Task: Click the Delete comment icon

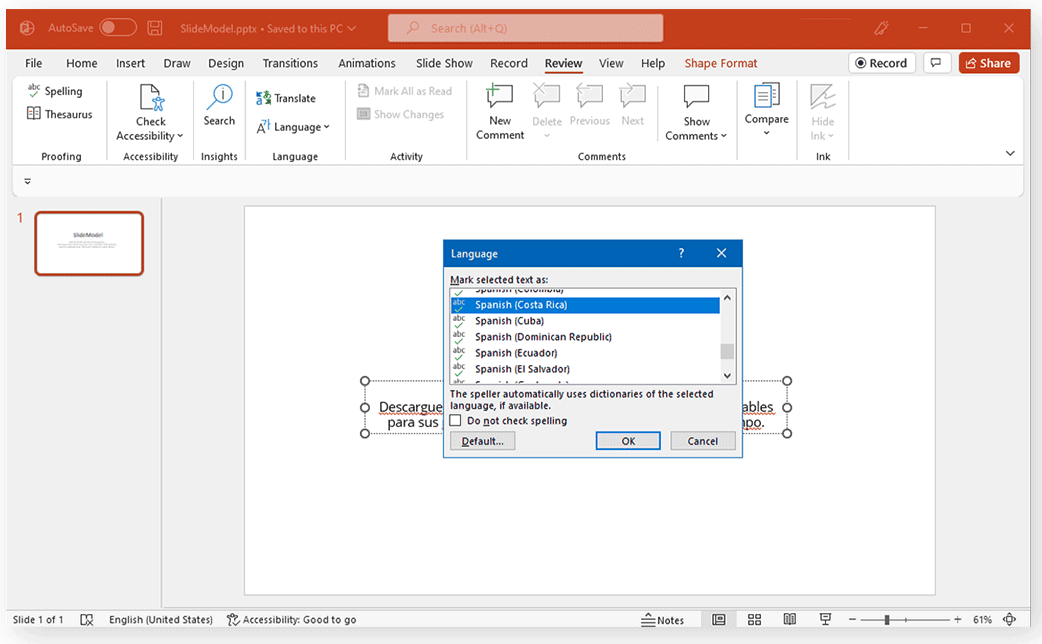Action: click(x=547, y=97)
